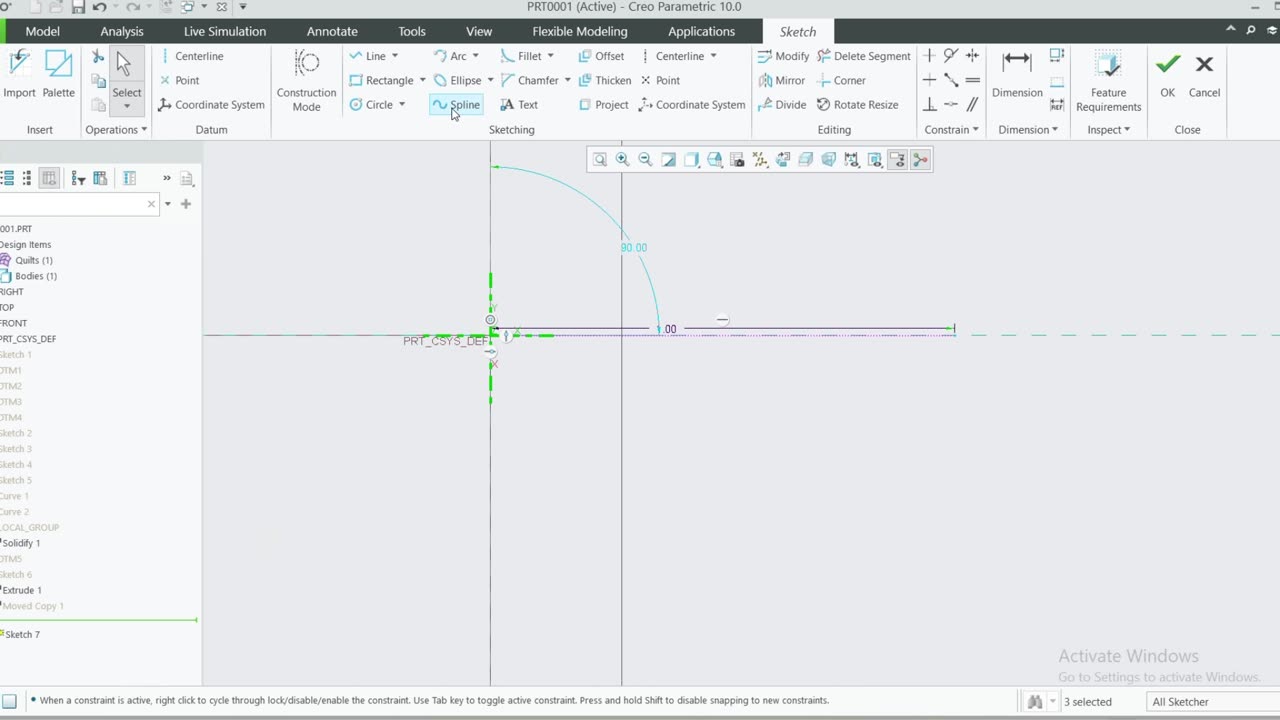Expand the Operations group dropdown
1280x720 pixels.
117,129
